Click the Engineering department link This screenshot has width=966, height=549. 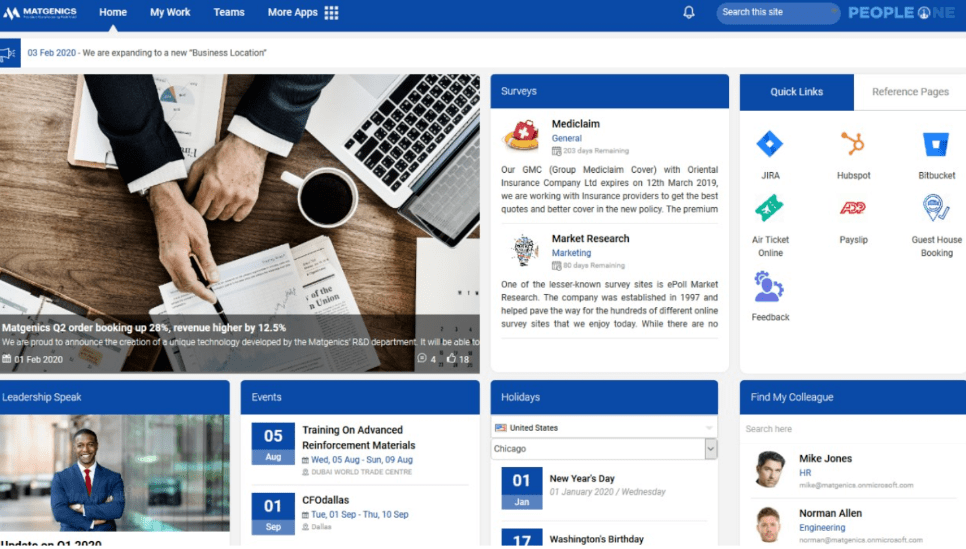coord(822,528)
